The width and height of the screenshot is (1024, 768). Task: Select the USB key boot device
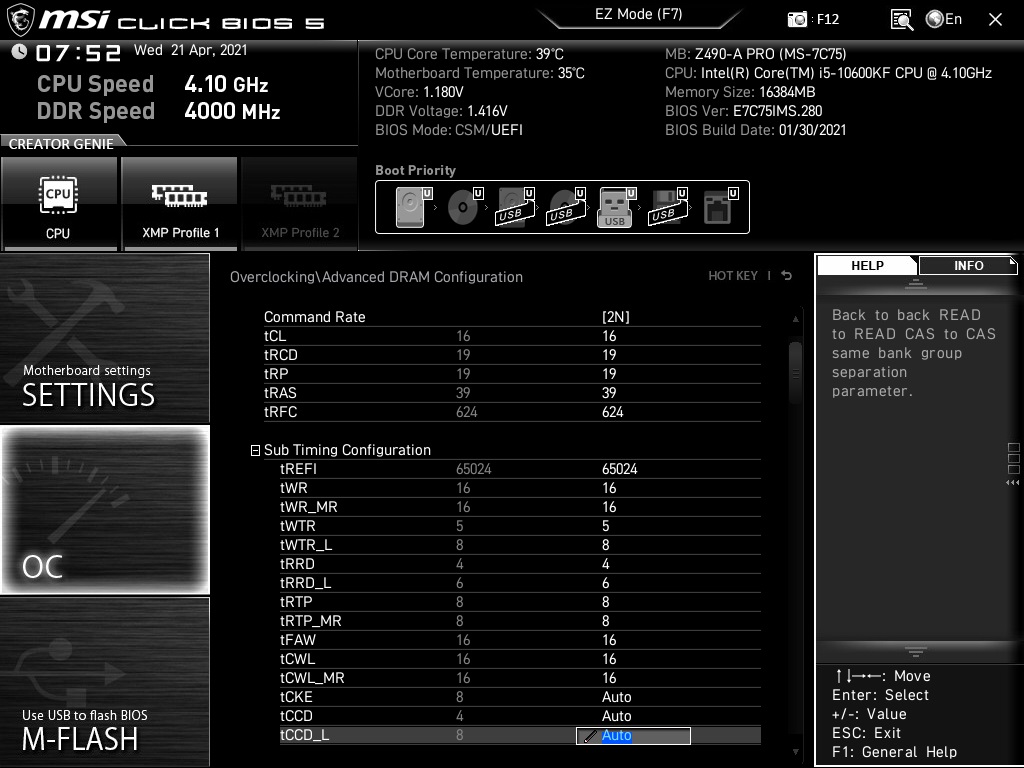click(x=616, y=207)
